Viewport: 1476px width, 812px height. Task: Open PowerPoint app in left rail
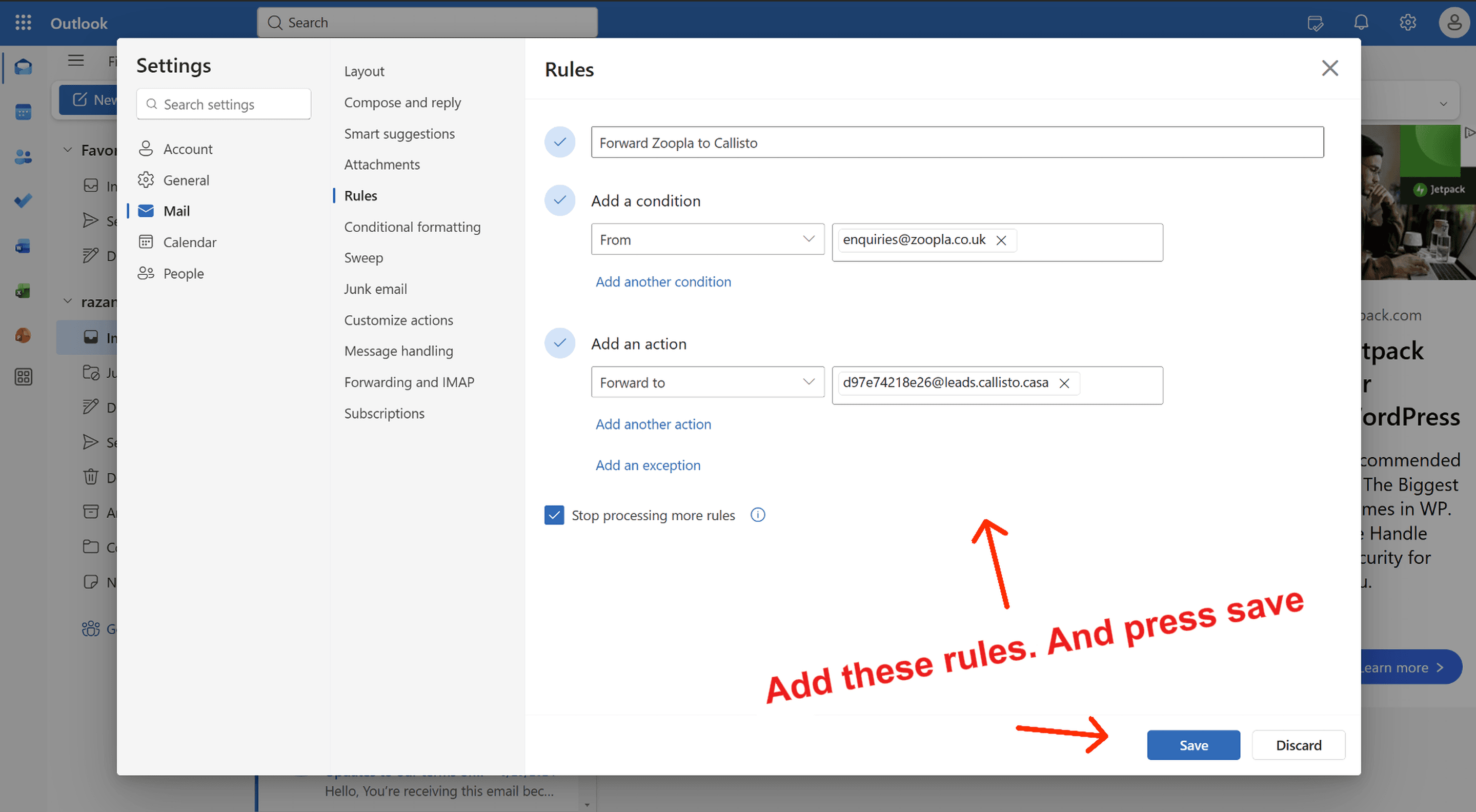(23, 335)
